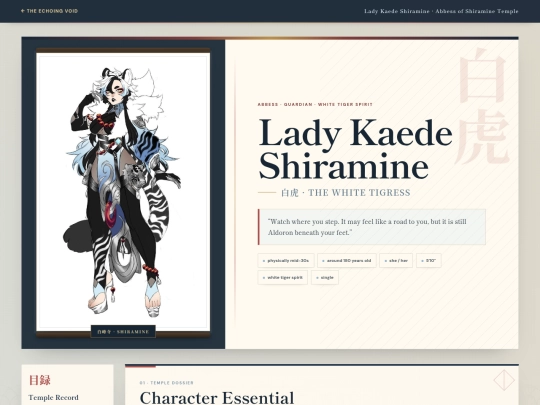Image resolution: width=540 pixels, height=405 pixels.
Task: Click the 'single' status tag
Action: pyautogui.click(x=325, y=278)
